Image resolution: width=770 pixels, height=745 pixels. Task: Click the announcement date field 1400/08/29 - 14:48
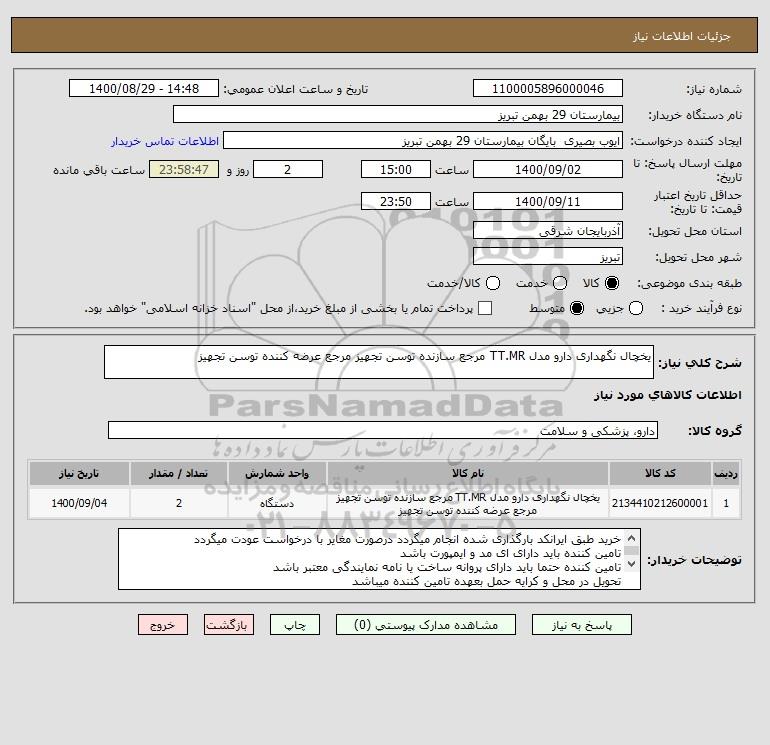[144, 89]
